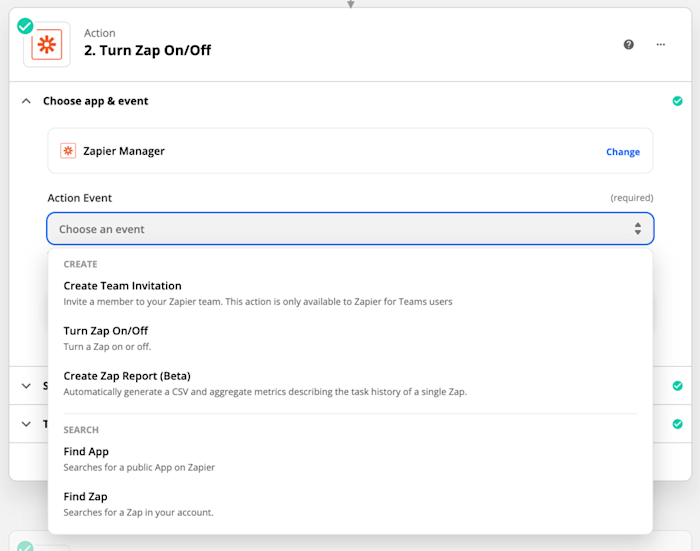This screenshot has height=551, width=700.
Task: Select Turn Zap On/Off from the list
Action: (x=105, y=331)
